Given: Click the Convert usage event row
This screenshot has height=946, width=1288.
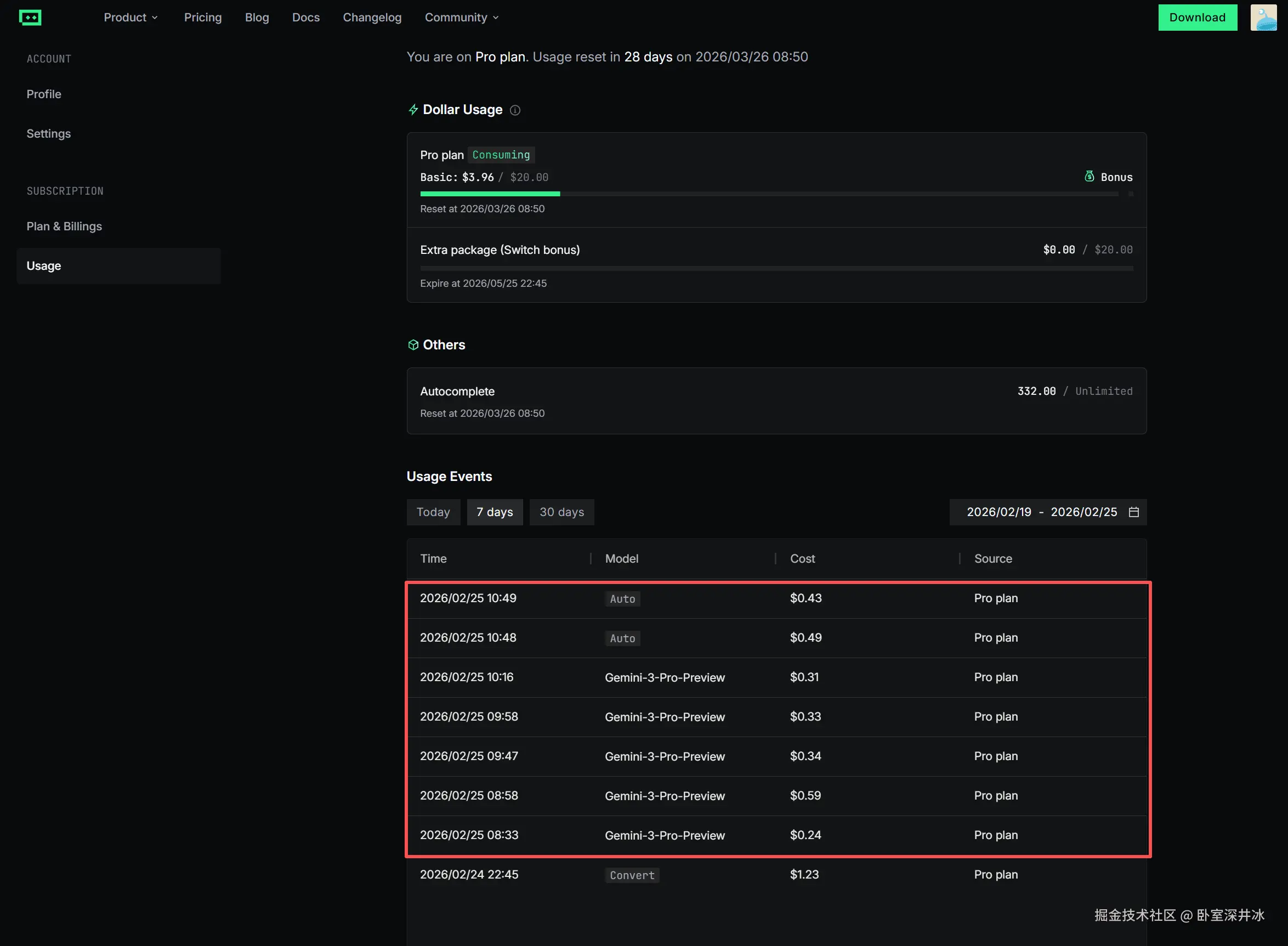Looking at the screenshot, I should click(776, 874).
